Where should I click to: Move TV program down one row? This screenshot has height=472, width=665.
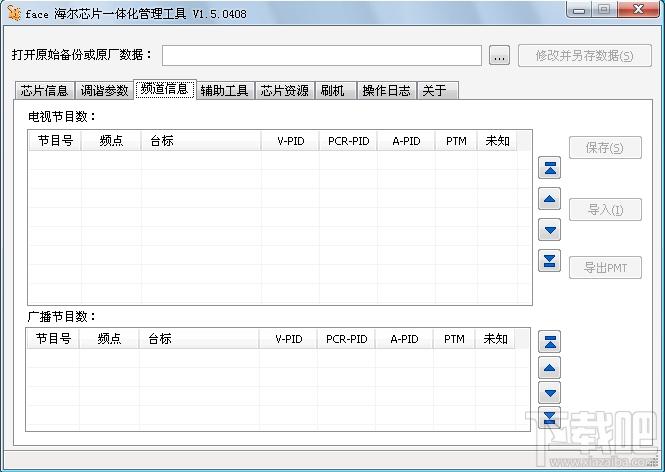tap(549, 229)
